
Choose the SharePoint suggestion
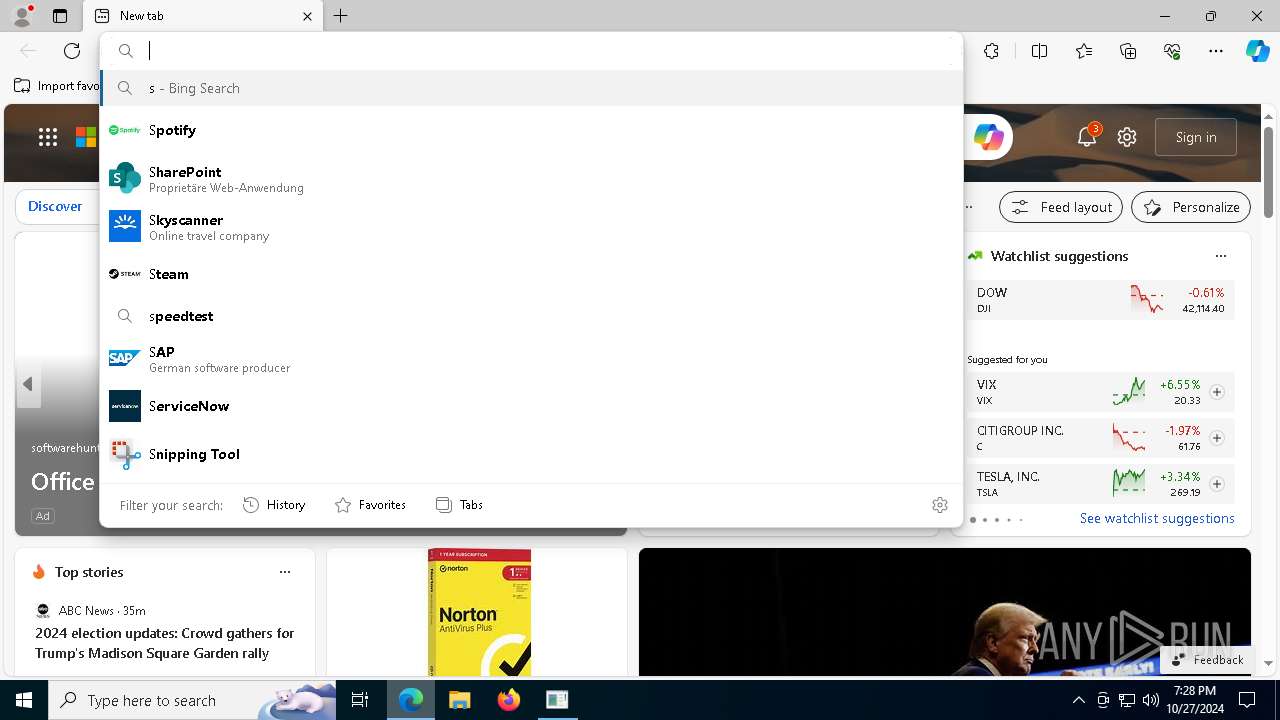point(531,178)
